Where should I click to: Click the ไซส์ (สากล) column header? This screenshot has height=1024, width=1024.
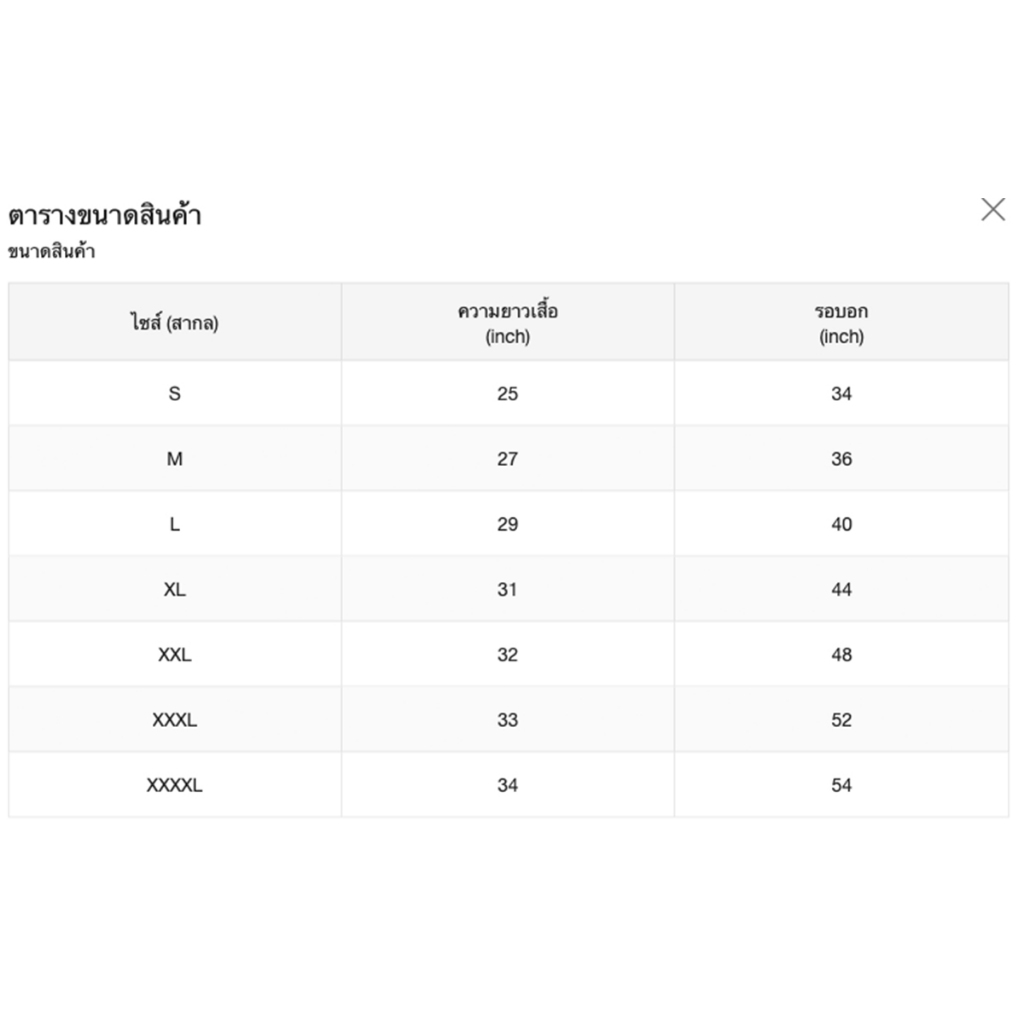(175, 323)
